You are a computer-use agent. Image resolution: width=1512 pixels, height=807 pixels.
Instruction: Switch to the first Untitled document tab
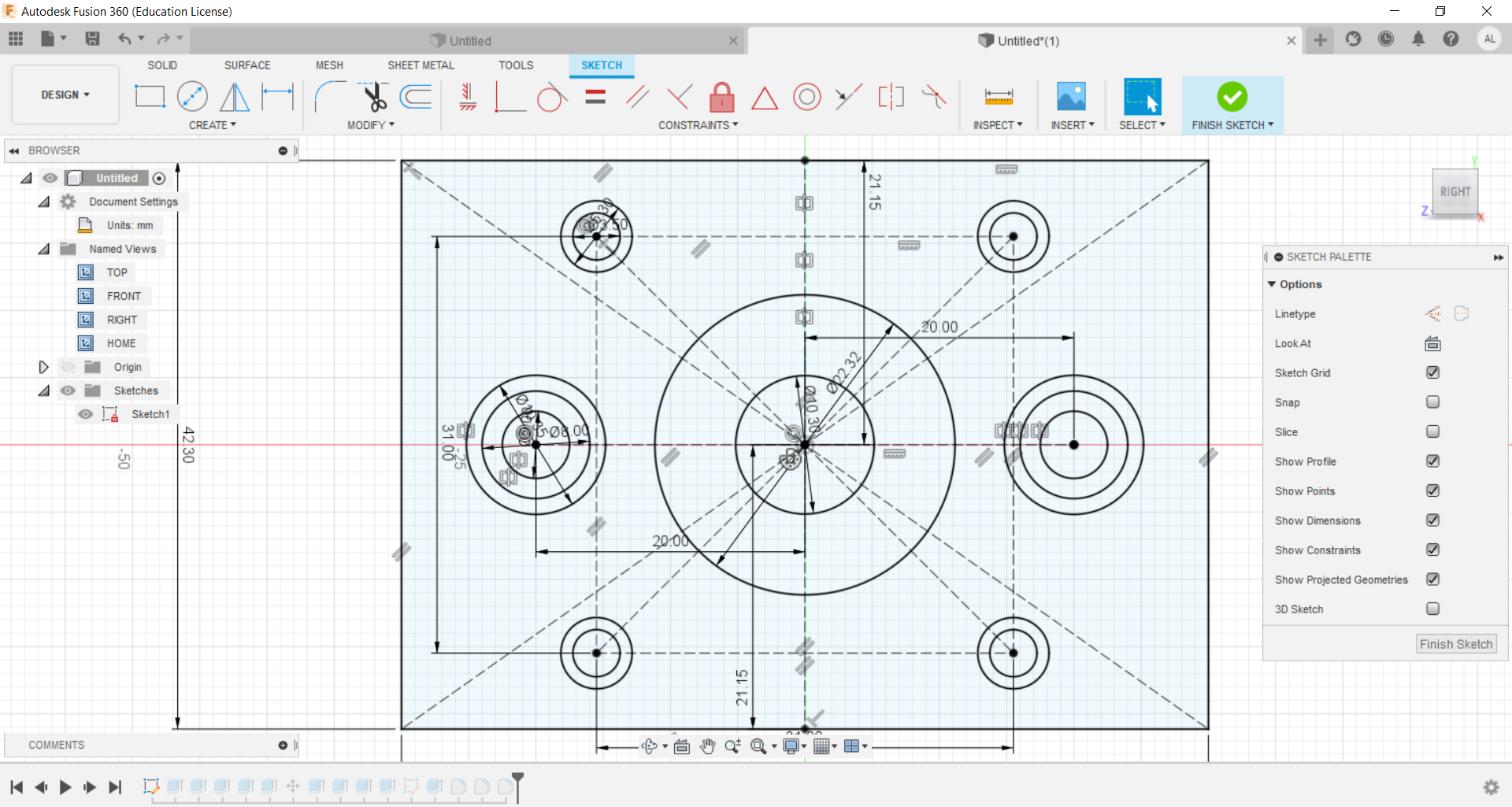coord(468,41)
